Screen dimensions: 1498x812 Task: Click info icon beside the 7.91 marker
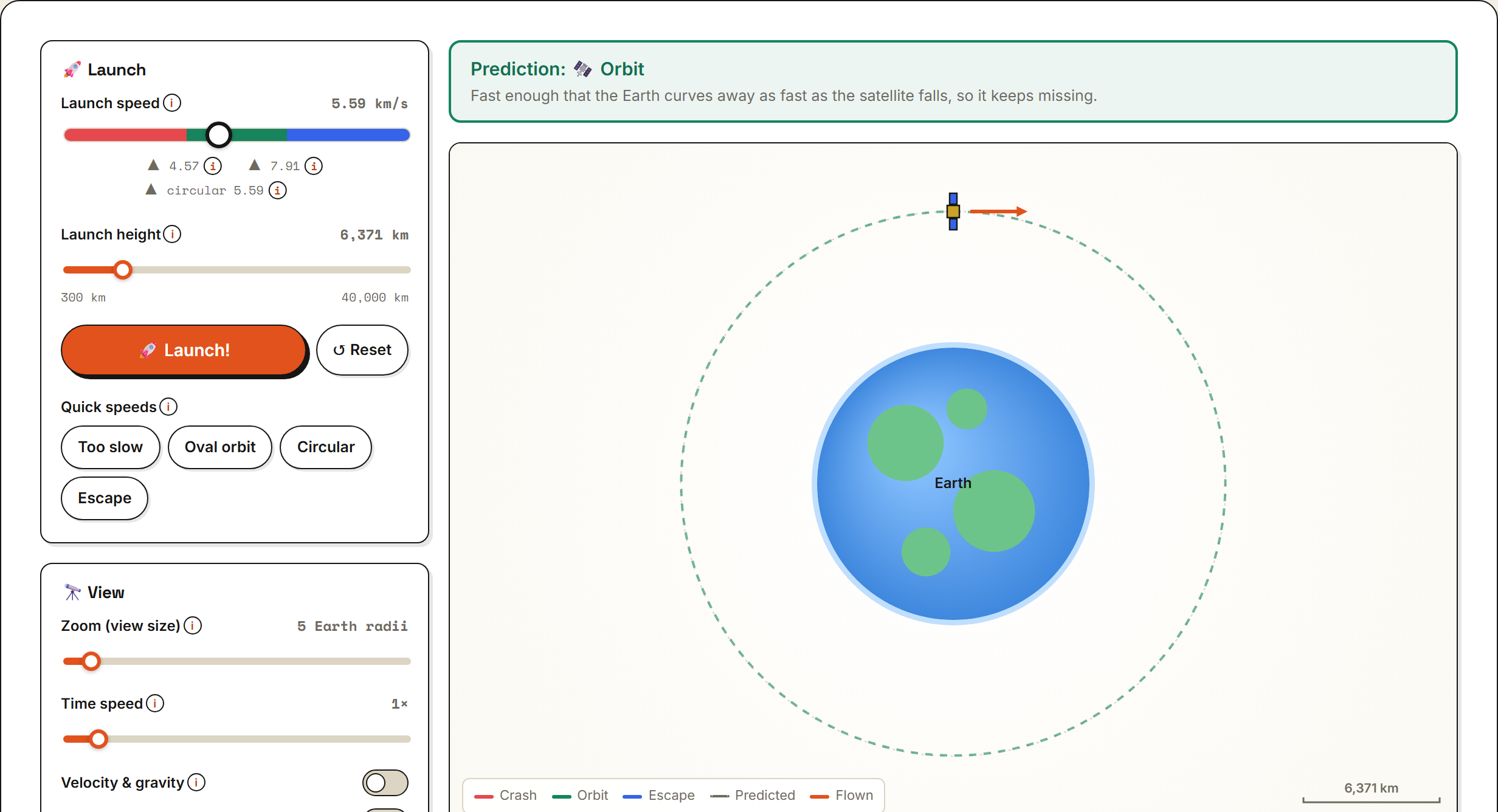[314, 166]
